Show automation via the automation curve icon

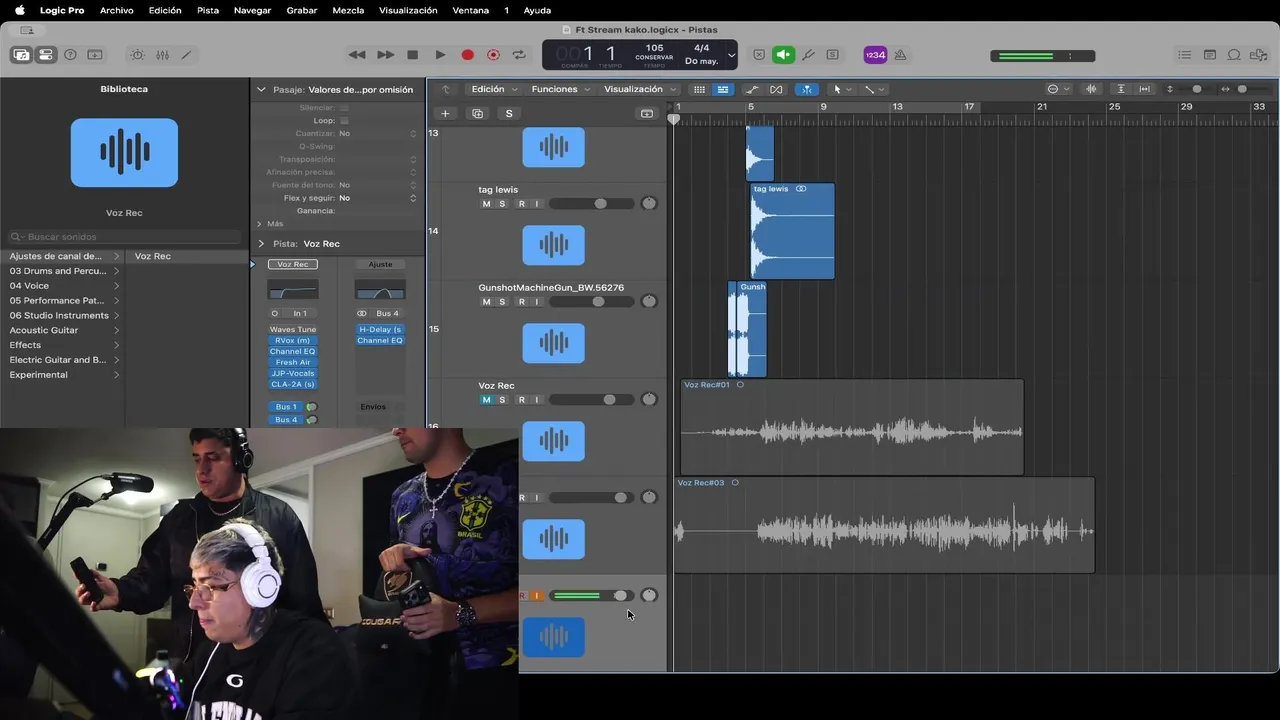(x=752, y=89)
